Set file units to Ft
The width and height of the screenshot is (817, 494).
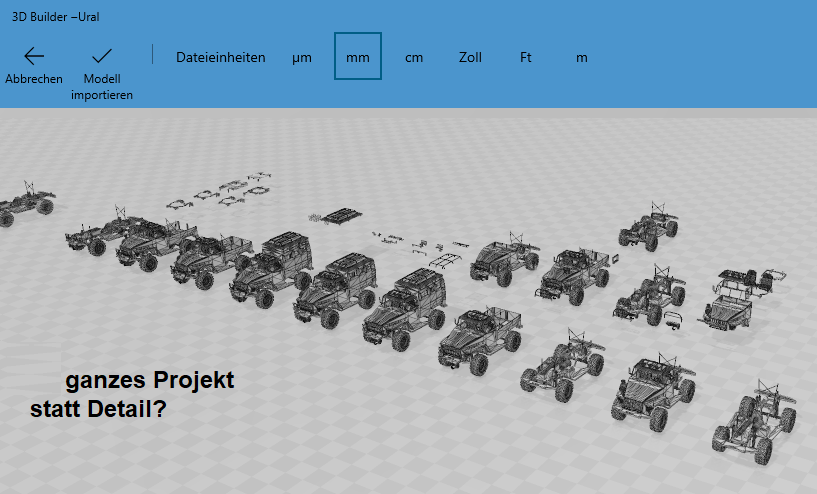click(x=526, y=57)
